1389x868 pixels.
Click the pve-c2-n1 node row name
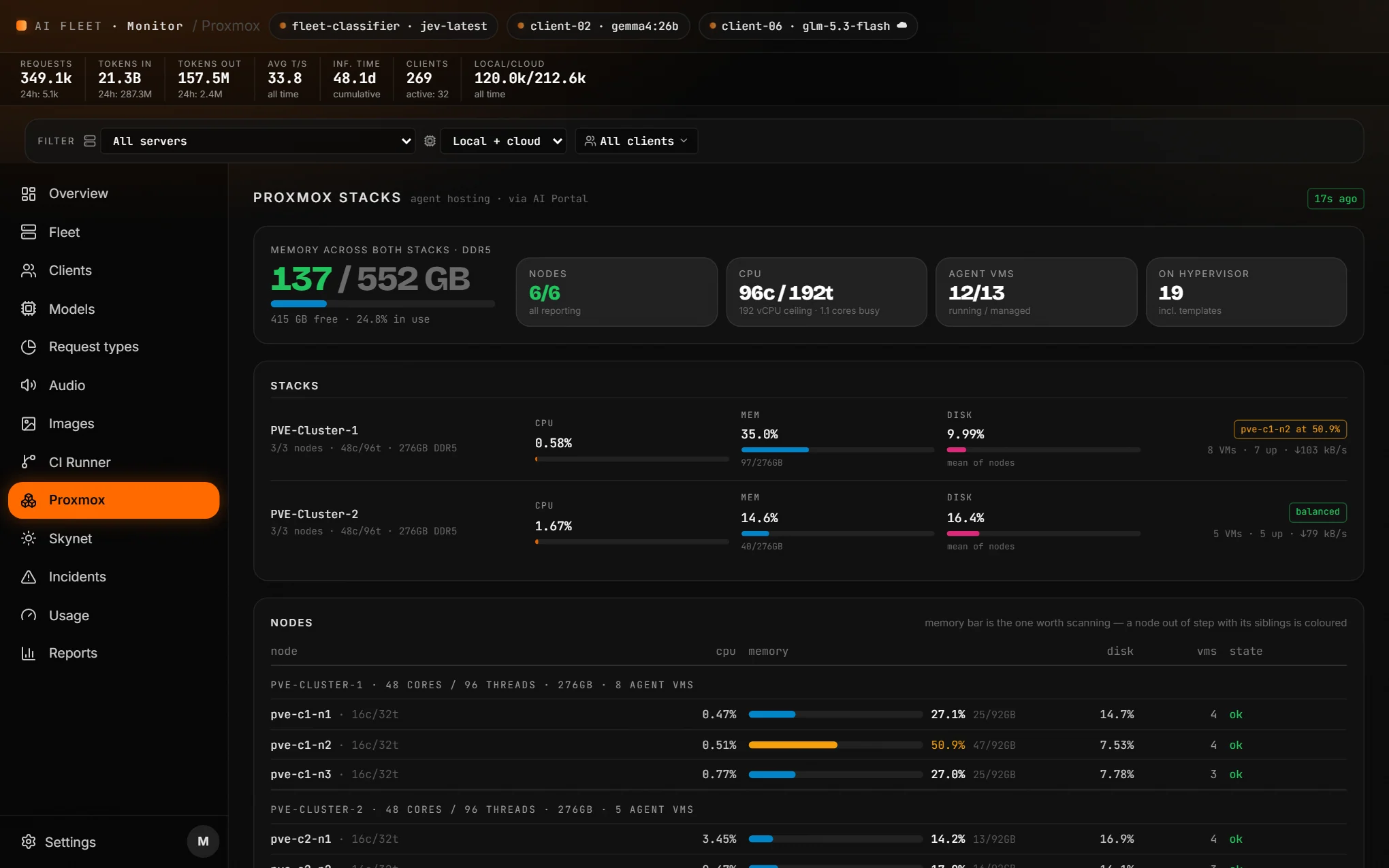pos(300,839)
